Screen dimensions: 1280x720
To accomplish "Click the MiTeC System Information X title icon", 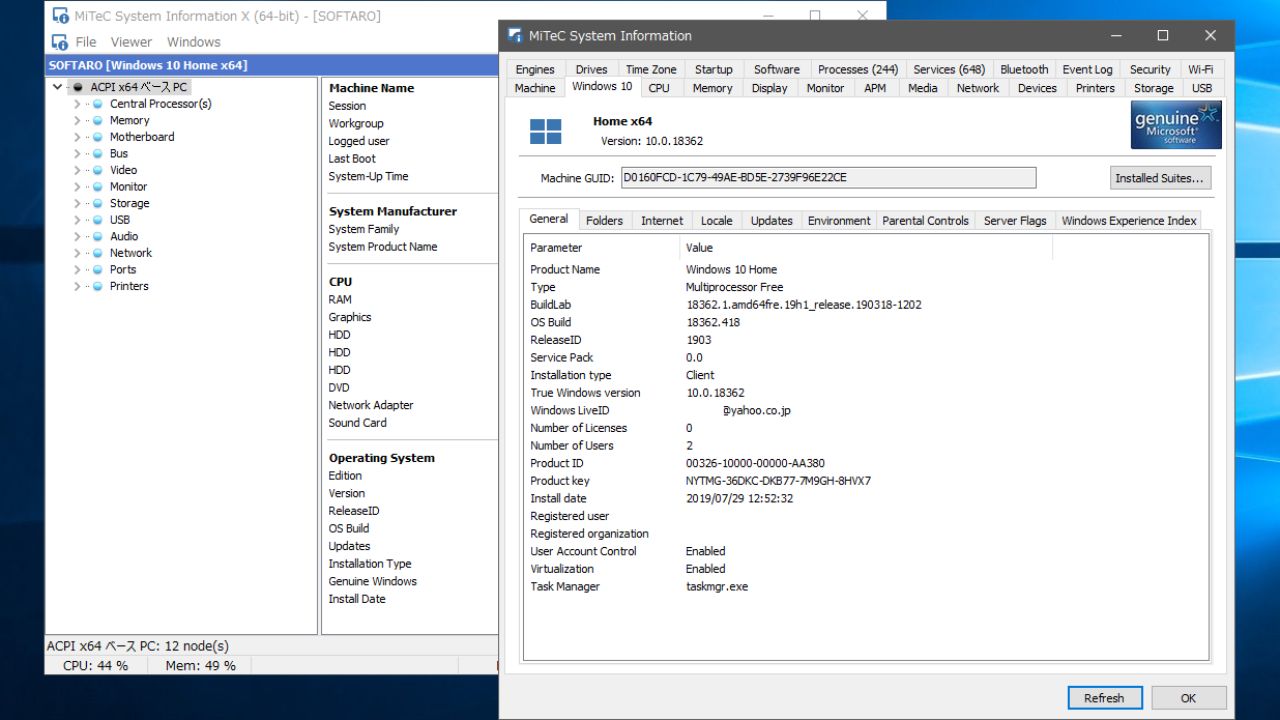I will coord(60,15).
